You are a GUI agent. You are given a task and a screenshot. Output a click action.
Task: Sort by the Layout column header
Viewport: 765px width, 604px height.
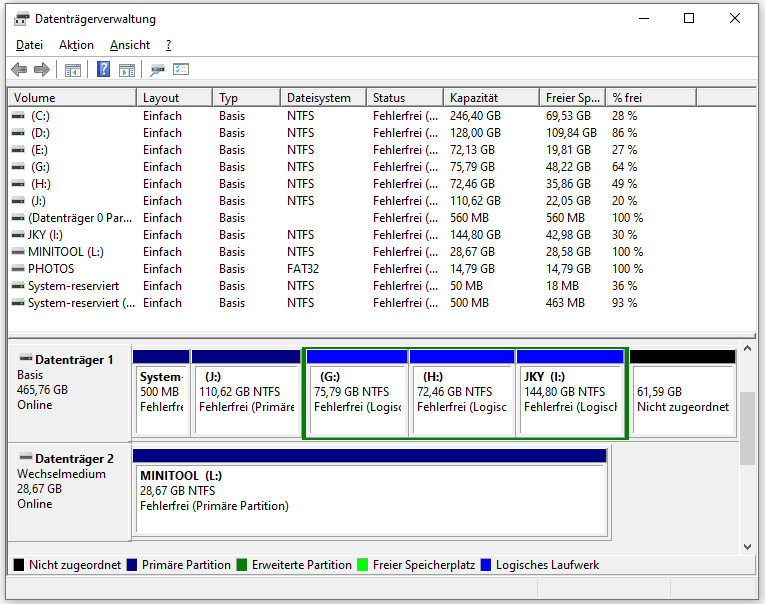175,98
